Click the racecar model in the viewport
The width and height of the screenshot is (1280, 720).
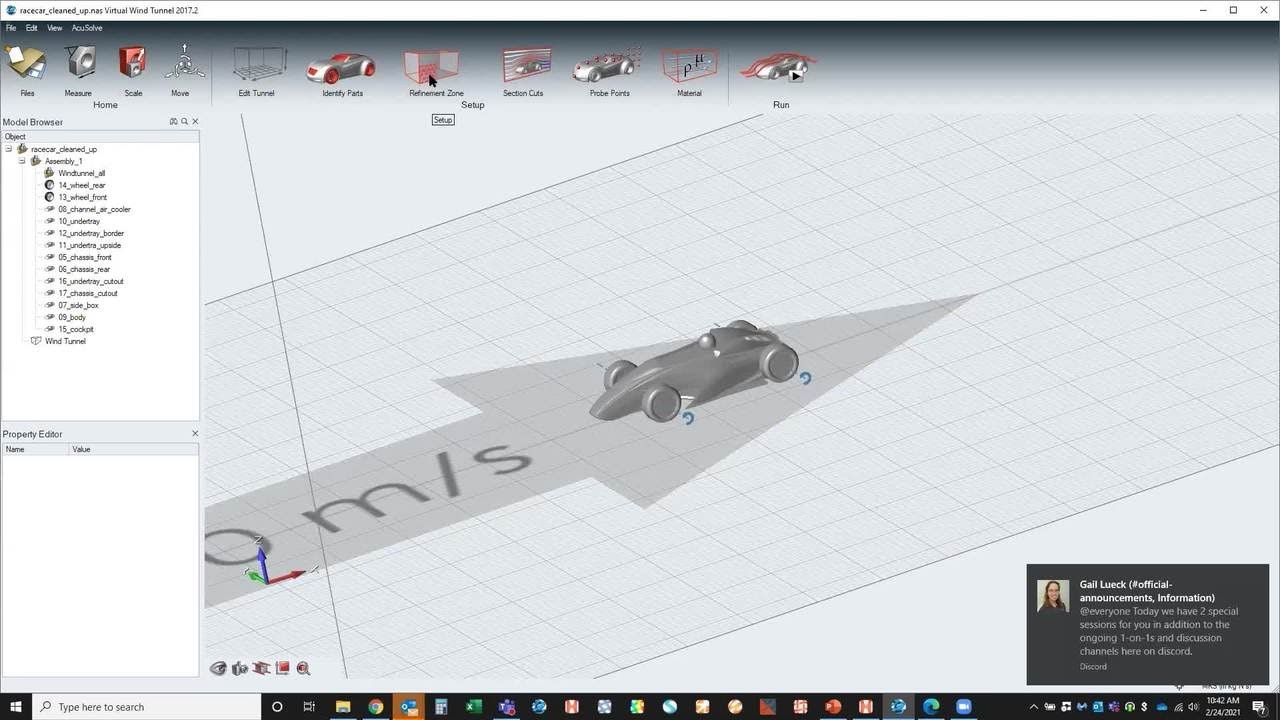[693, 370]
